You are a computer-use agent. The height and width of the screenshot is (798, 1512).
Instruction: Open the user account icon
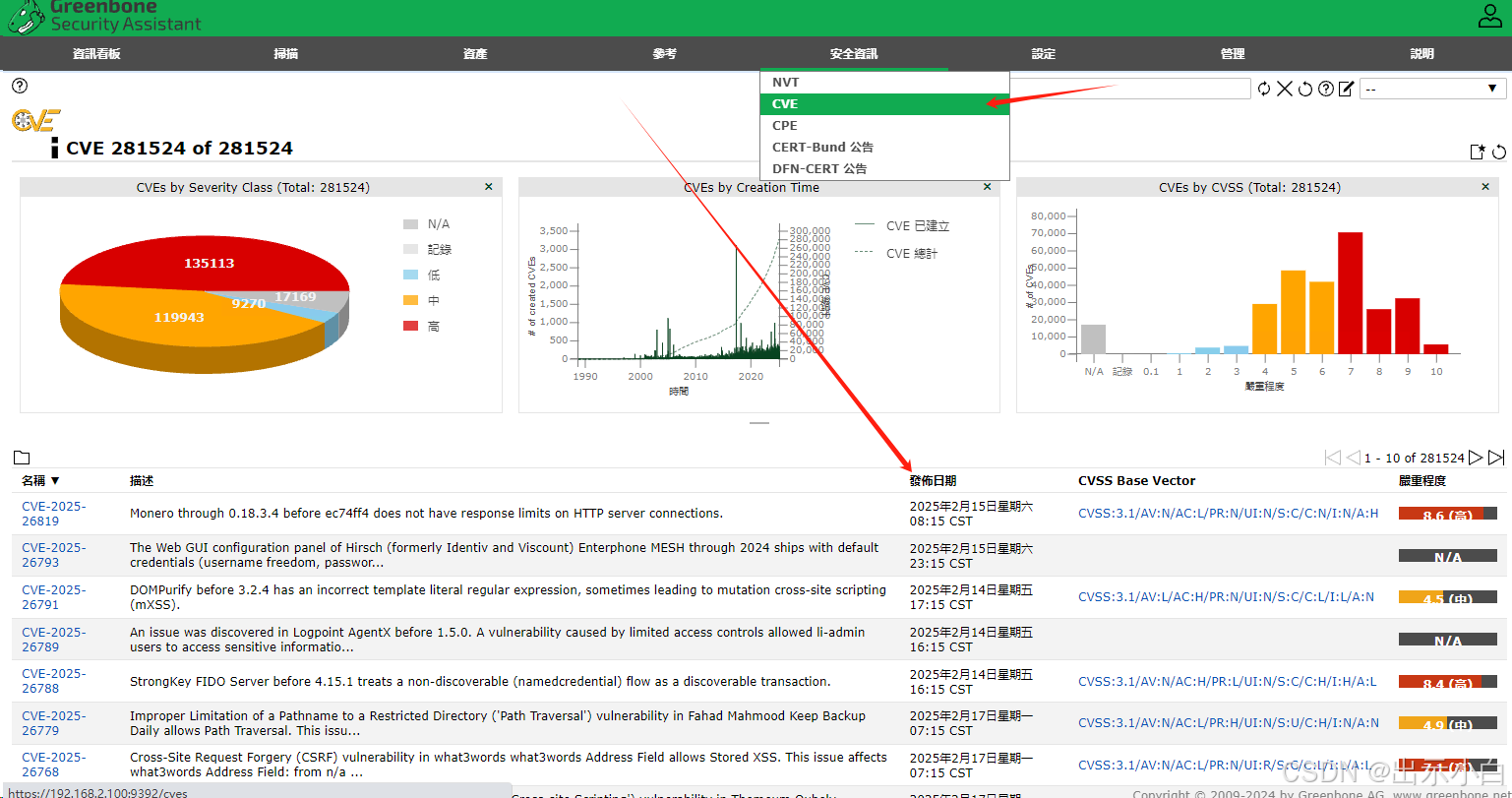(x=1490, y=16)
